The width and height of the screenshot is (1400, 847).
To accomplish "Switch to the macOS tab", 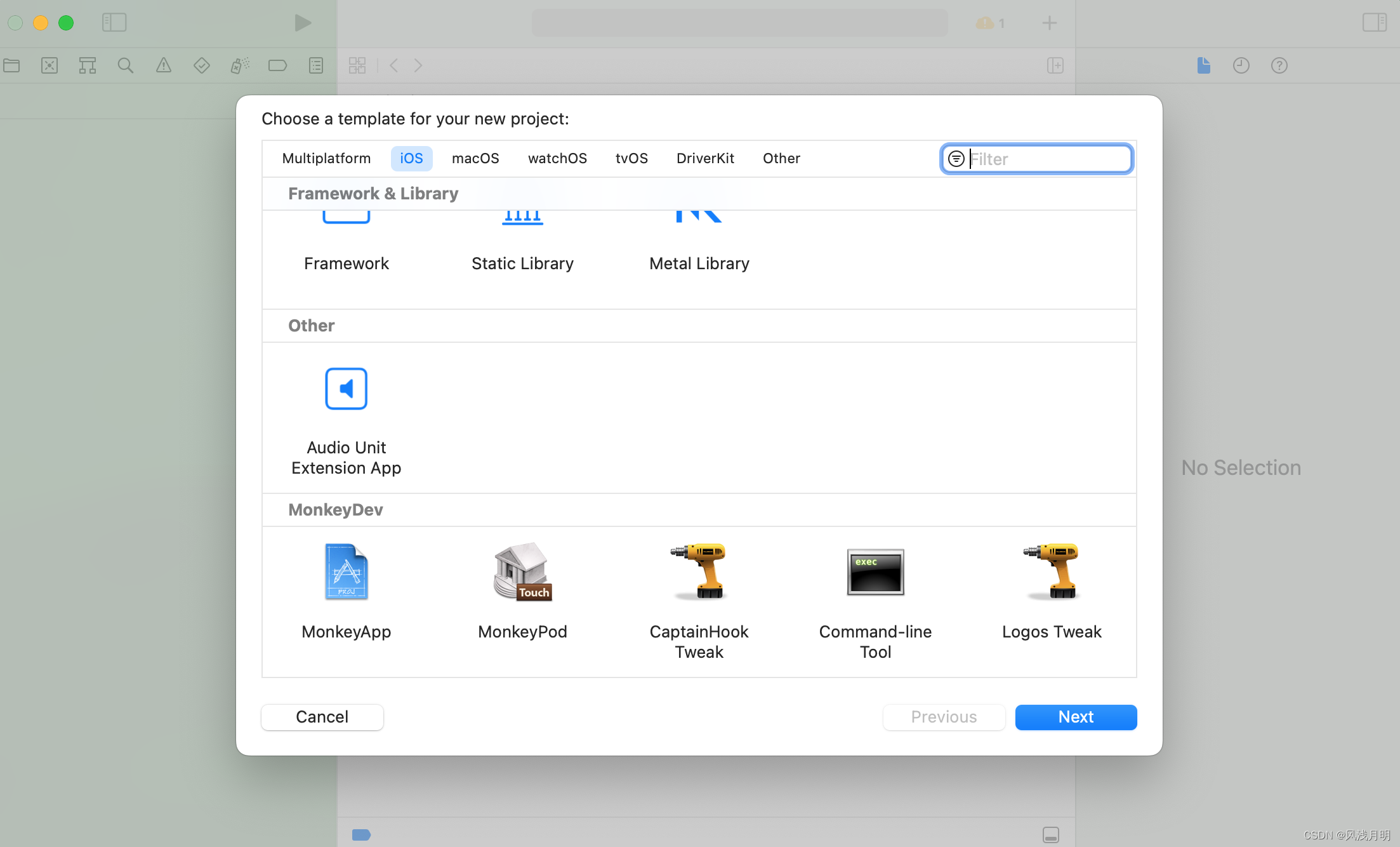I will click(x=475, y=158).
